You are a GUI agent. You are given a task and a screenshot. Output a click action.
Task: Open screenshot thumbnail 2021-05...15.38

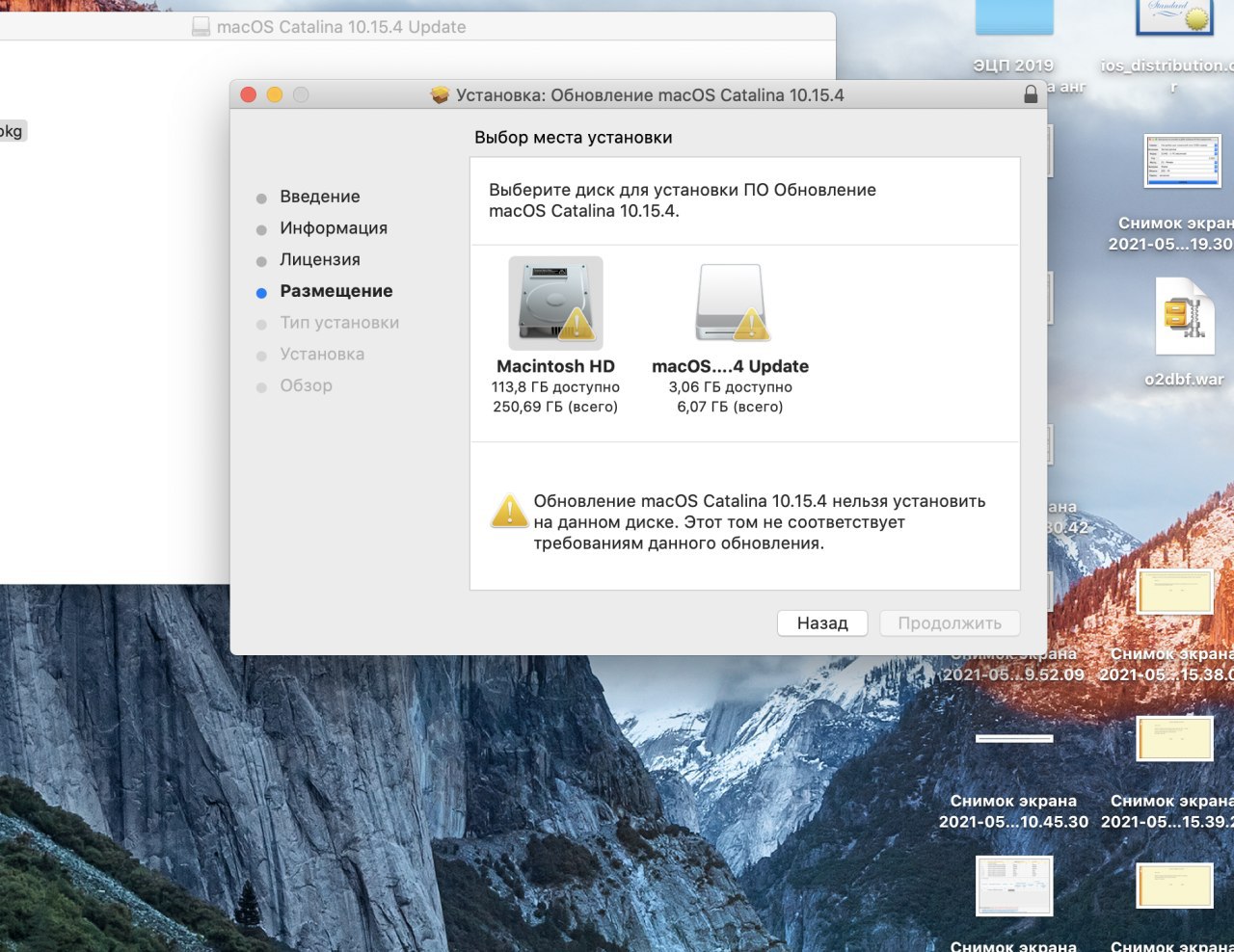1174,592
